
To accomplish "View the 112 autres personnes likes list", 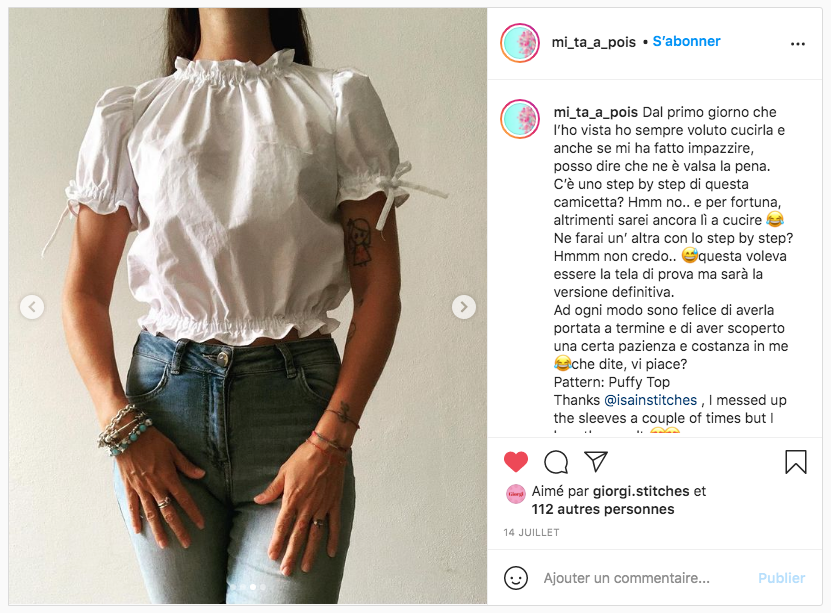I will 603,509.
